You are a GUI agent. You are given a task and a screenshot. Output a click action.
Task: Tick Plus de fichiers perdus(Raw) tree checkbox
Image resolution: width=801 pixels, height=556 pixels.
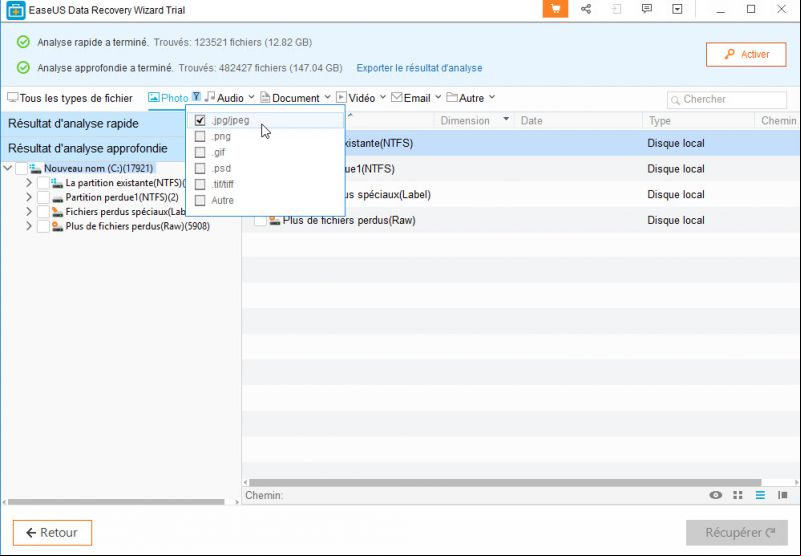[x=43, y=226]
